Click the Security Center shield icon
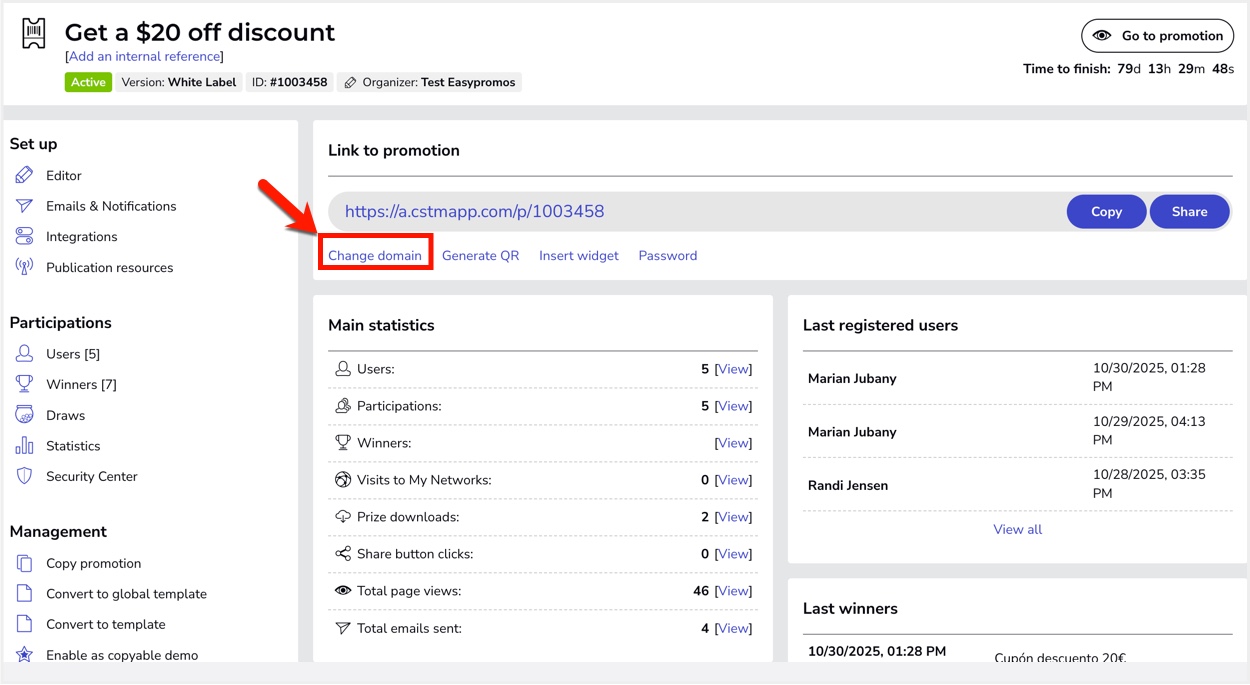Screen dimensions: 1250x685 [24, 477]
